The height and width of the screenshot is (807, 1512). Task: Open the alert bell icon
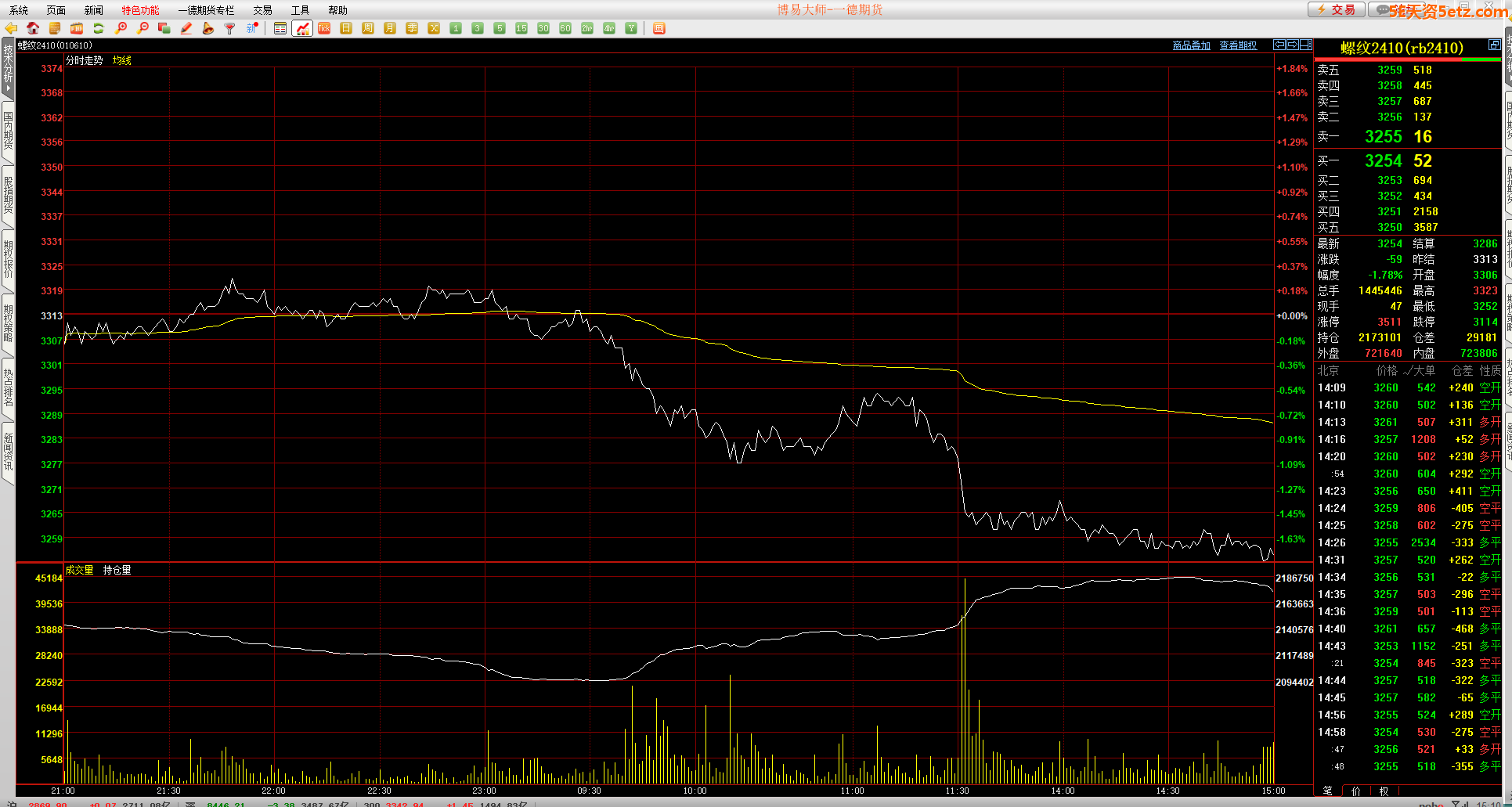coord(207,28)
